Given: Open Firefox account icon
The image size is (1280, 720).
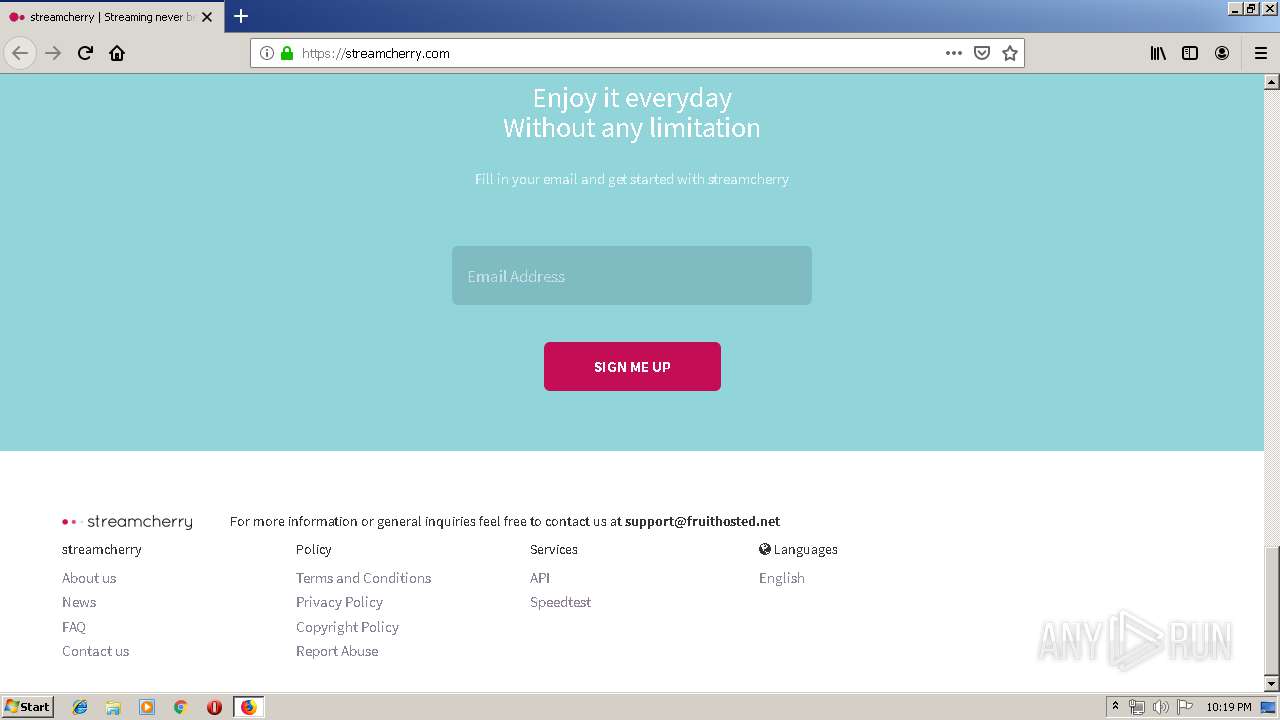Looking at the screenshot, I should point(1222,53).
